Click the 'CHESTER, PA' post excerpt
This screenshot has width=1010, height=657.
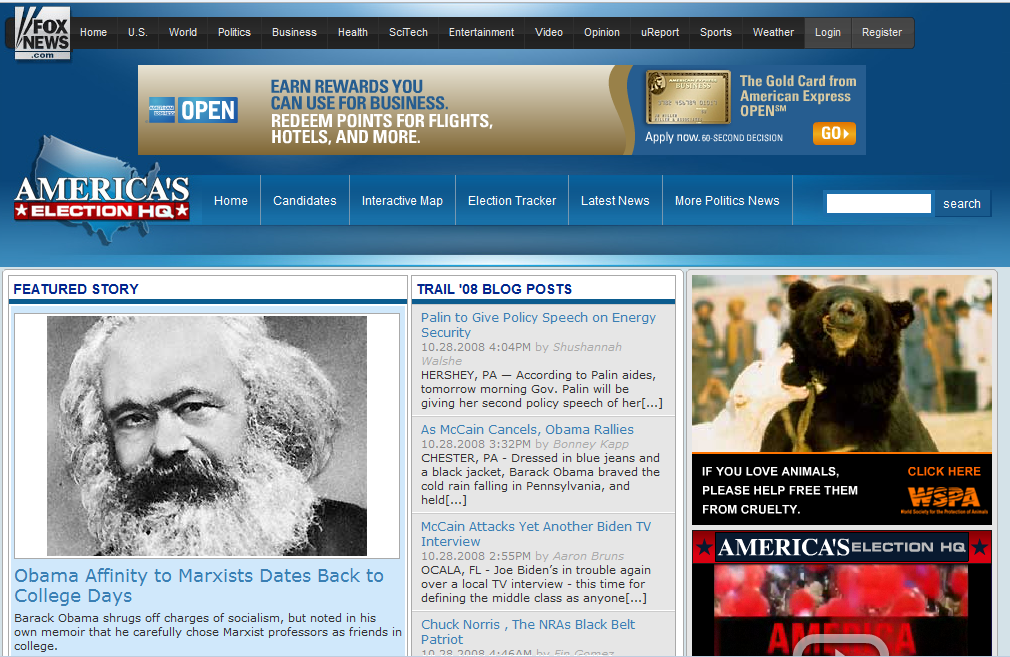point(540,479)
